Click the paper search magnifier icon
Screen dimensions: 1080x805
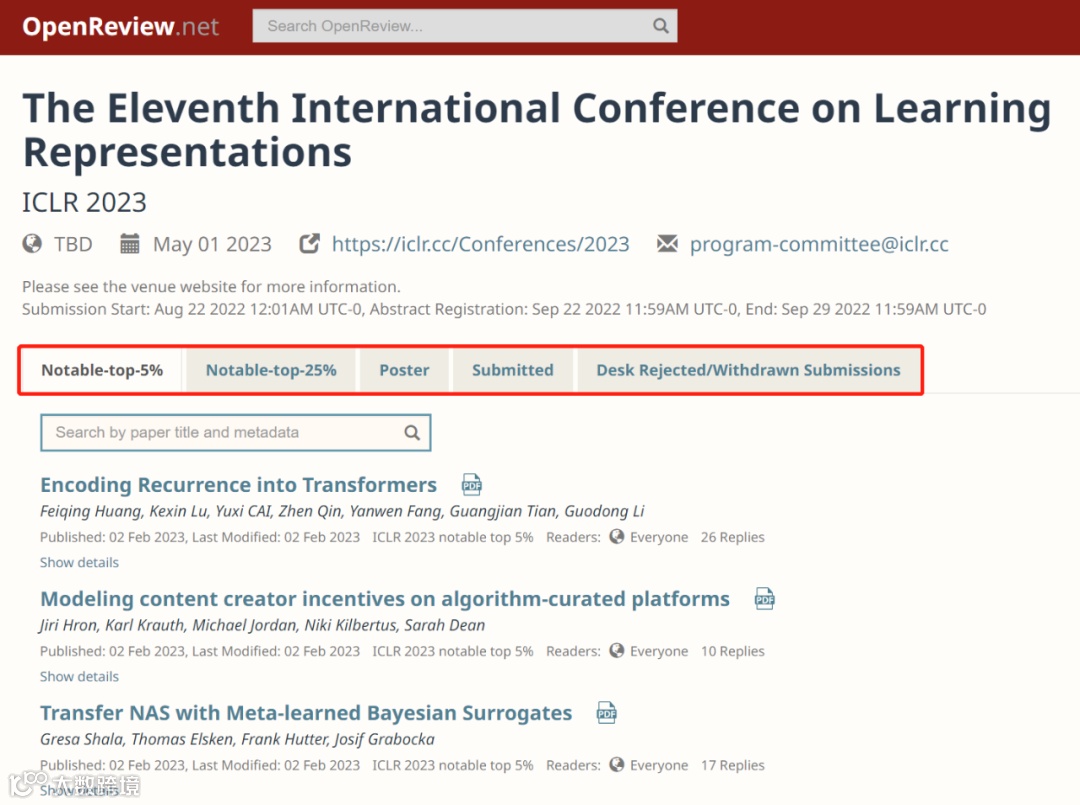click(x=412, y=433)
